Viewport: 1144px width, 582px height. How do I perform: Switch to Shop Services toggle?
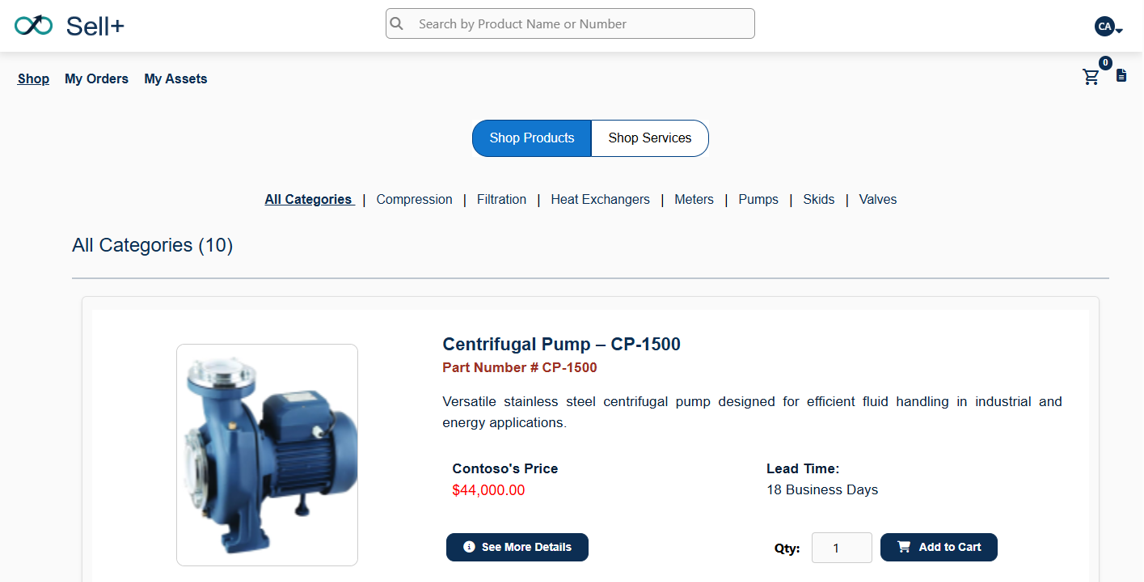(650, 138)
